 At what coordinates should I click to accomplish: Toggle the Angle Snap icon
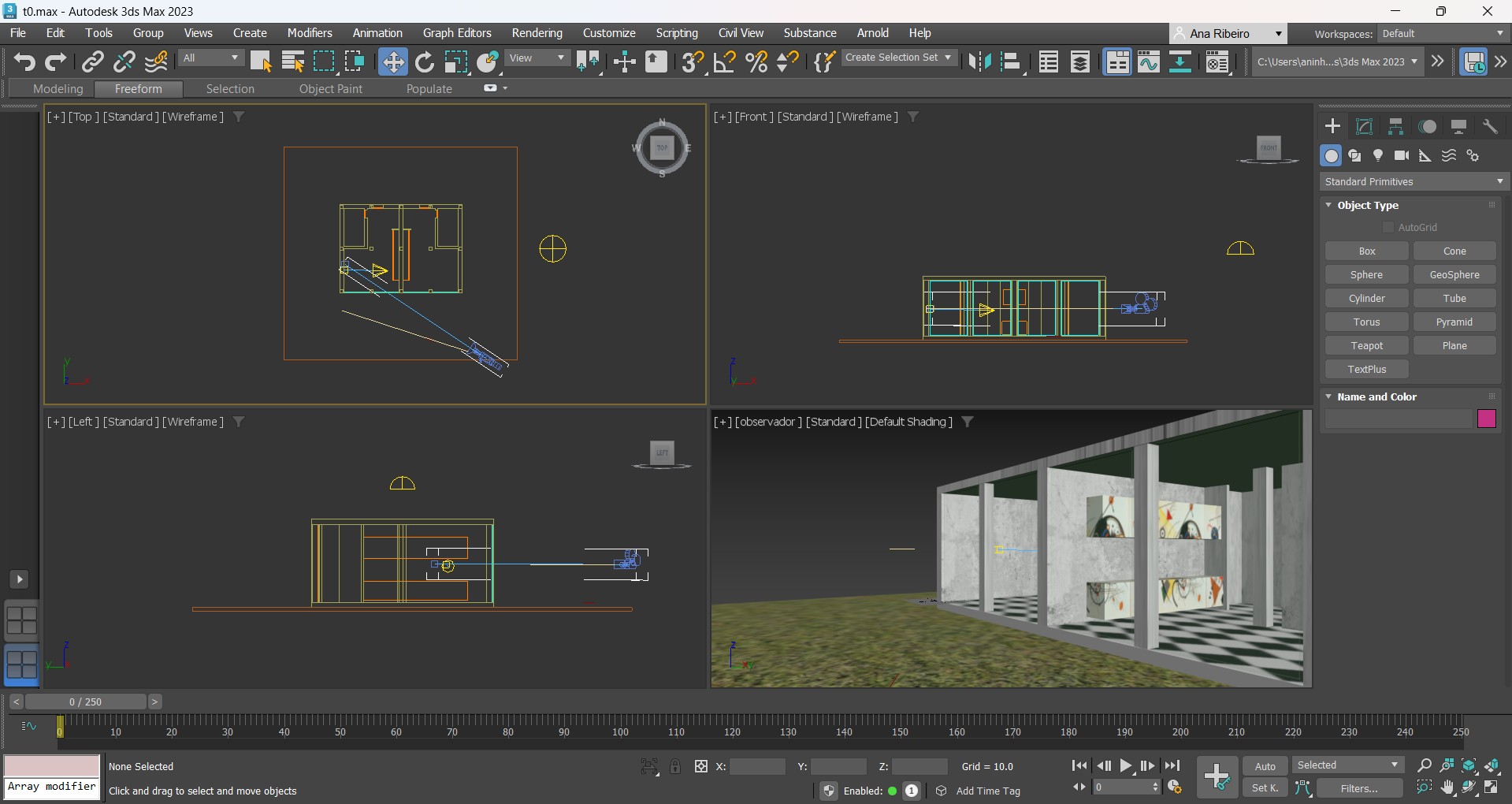(x=724, y=61)
